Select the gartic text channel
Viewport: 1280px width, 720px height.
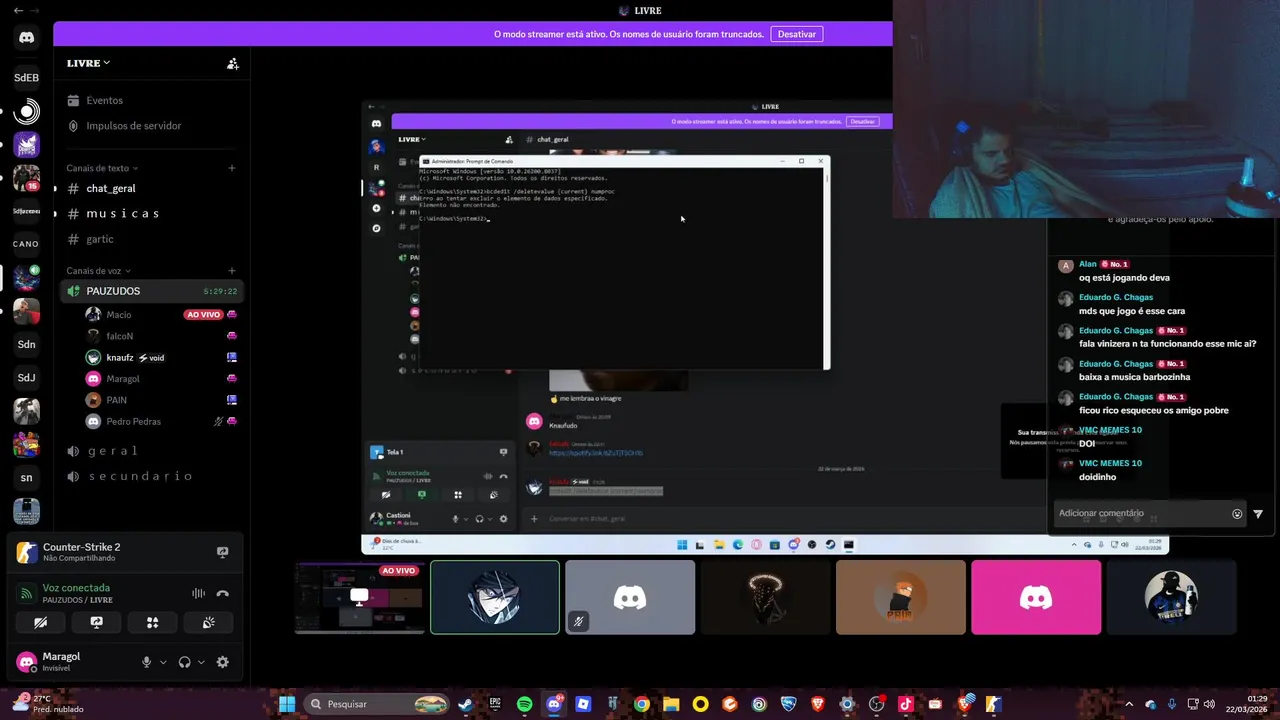[152, 239]
